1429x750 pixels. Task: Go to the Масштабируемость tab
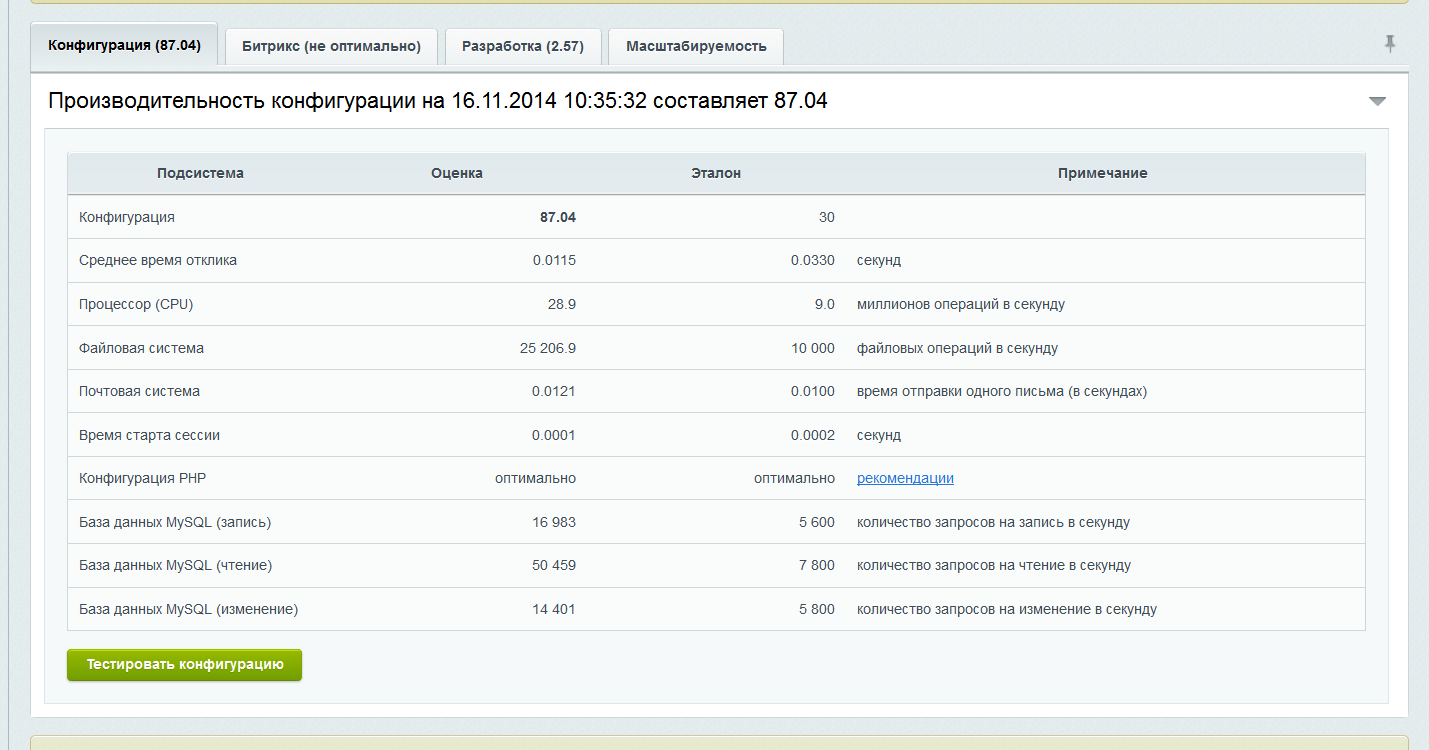click(x=696, y=46)
